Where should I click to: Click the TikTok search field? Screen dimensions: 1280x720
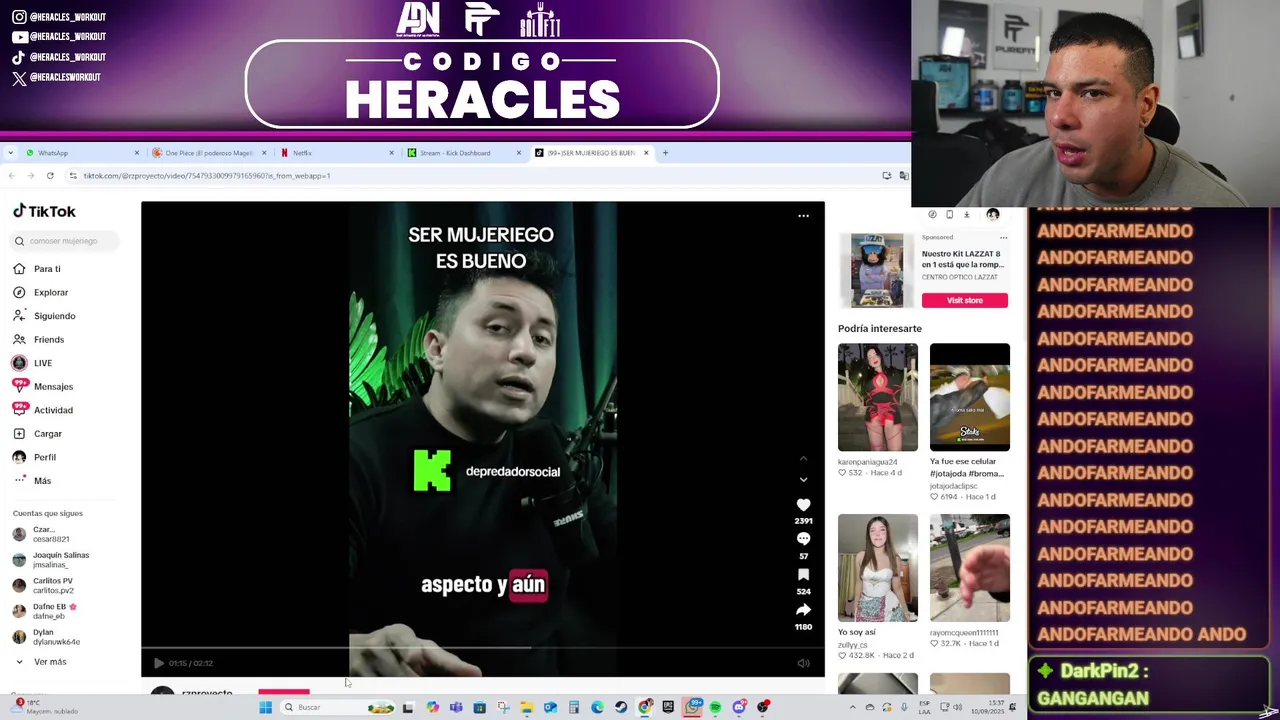[66, 241]
